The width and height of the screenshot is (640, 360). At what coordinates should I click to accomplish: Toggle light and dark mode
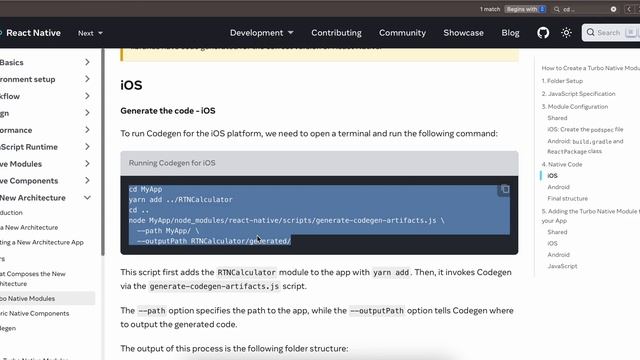pos(566,33)
